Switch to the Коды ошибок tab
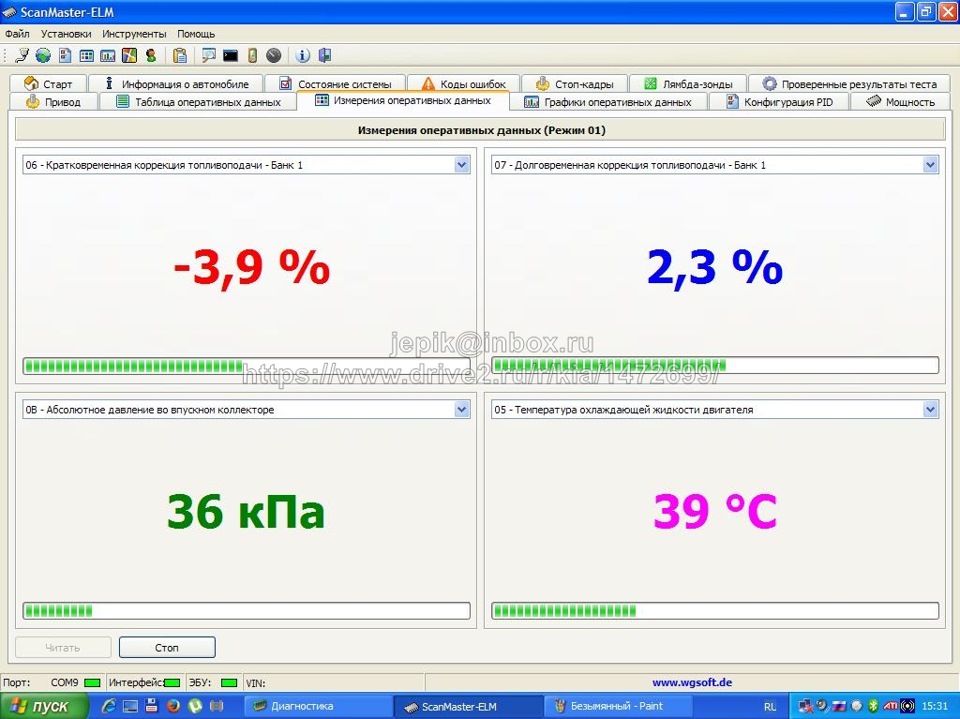 click(463, 84)
